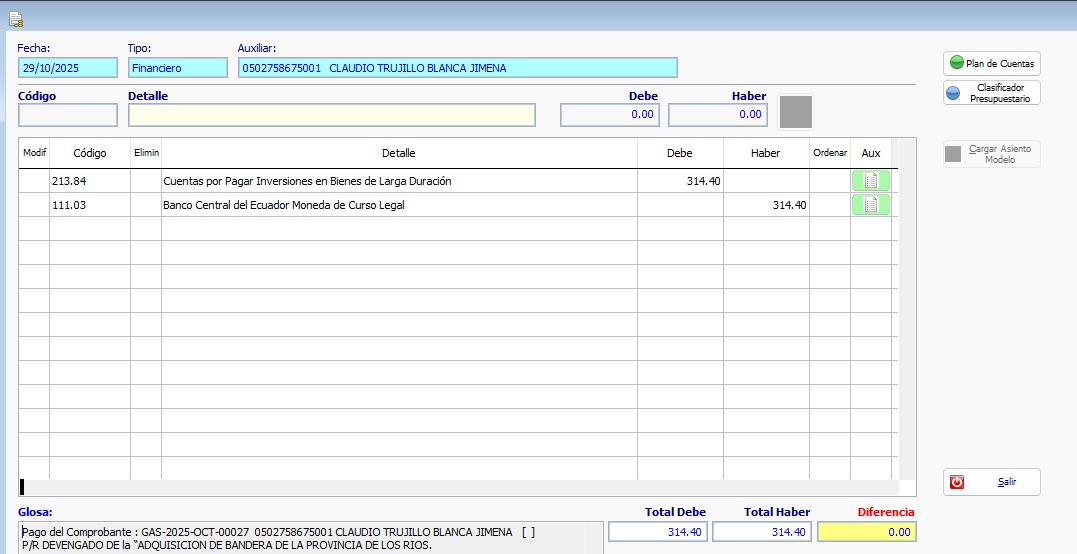This screenshot has width=1077, height=554.
Task: Exit using the Salir button
Action: [991, 482]
